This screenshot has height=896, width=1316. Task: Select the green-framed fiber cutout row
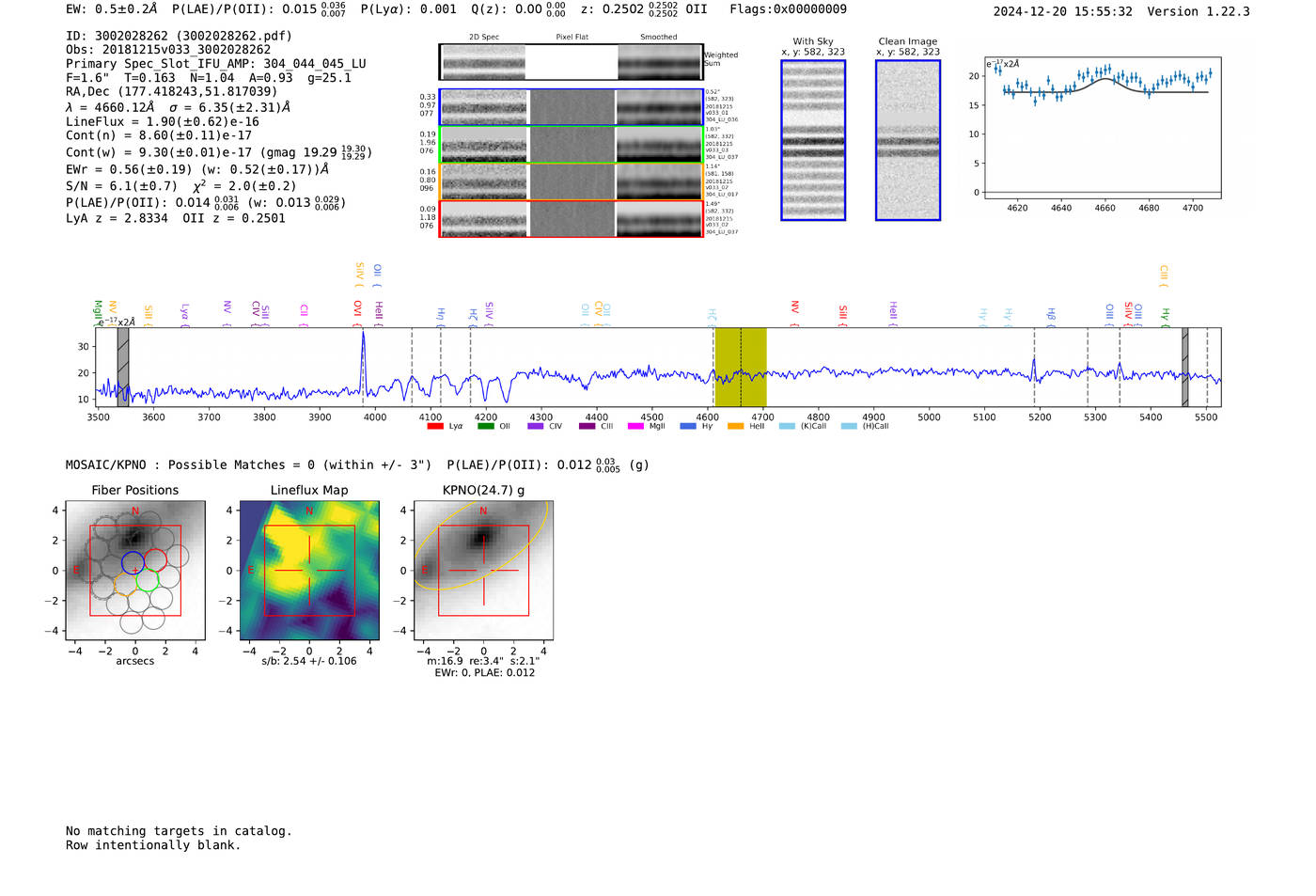[x=572, y=145]
